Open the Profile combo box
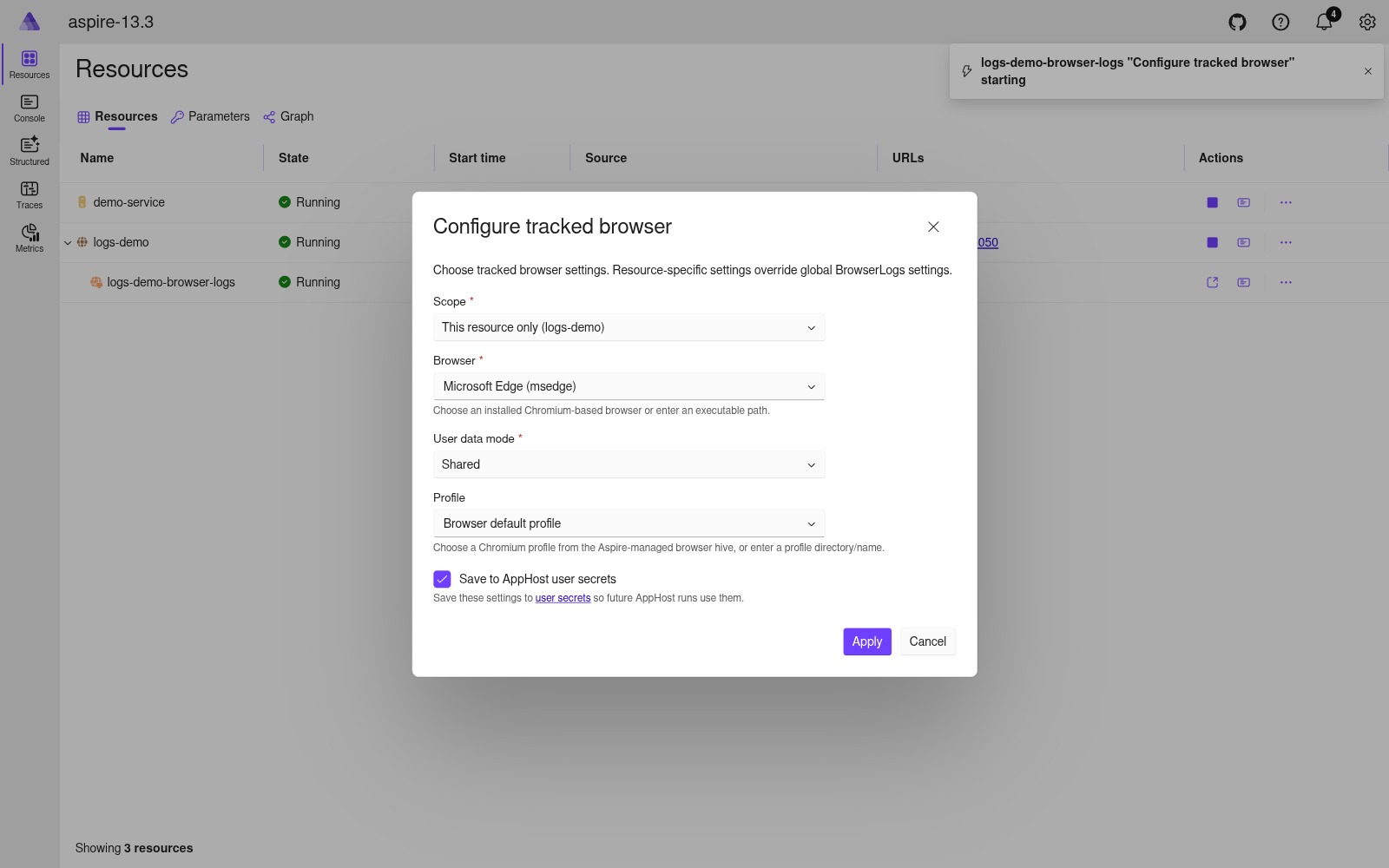 coord(629,523)
